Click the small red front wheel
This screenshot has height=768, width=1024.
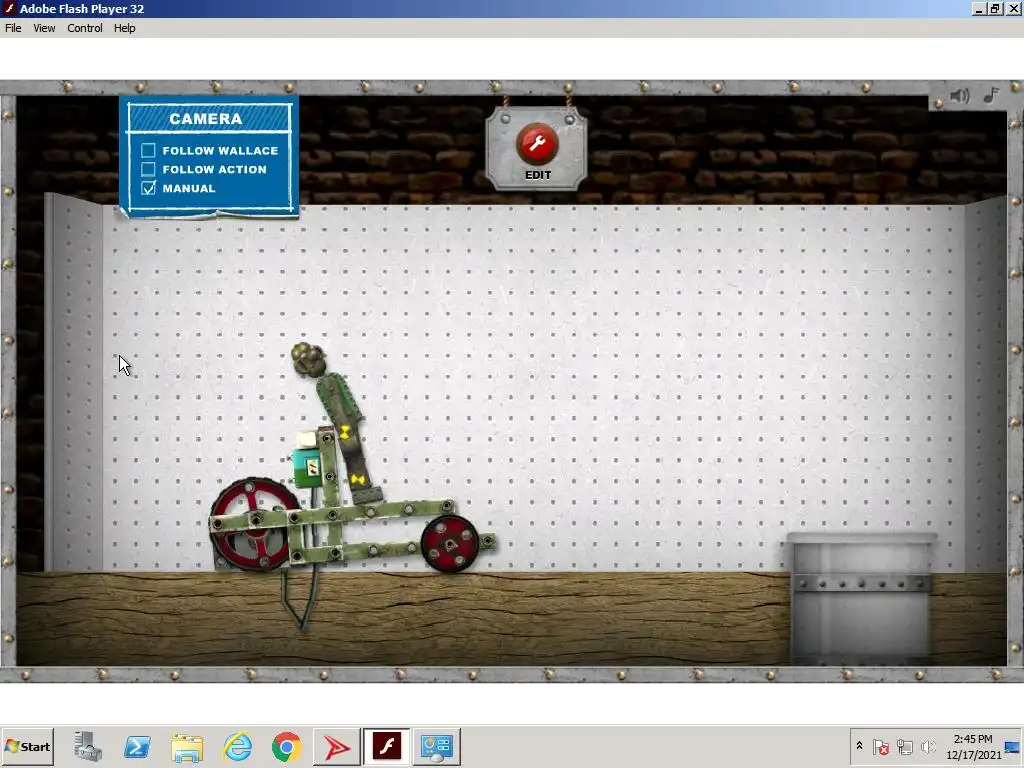click(450, 543)
